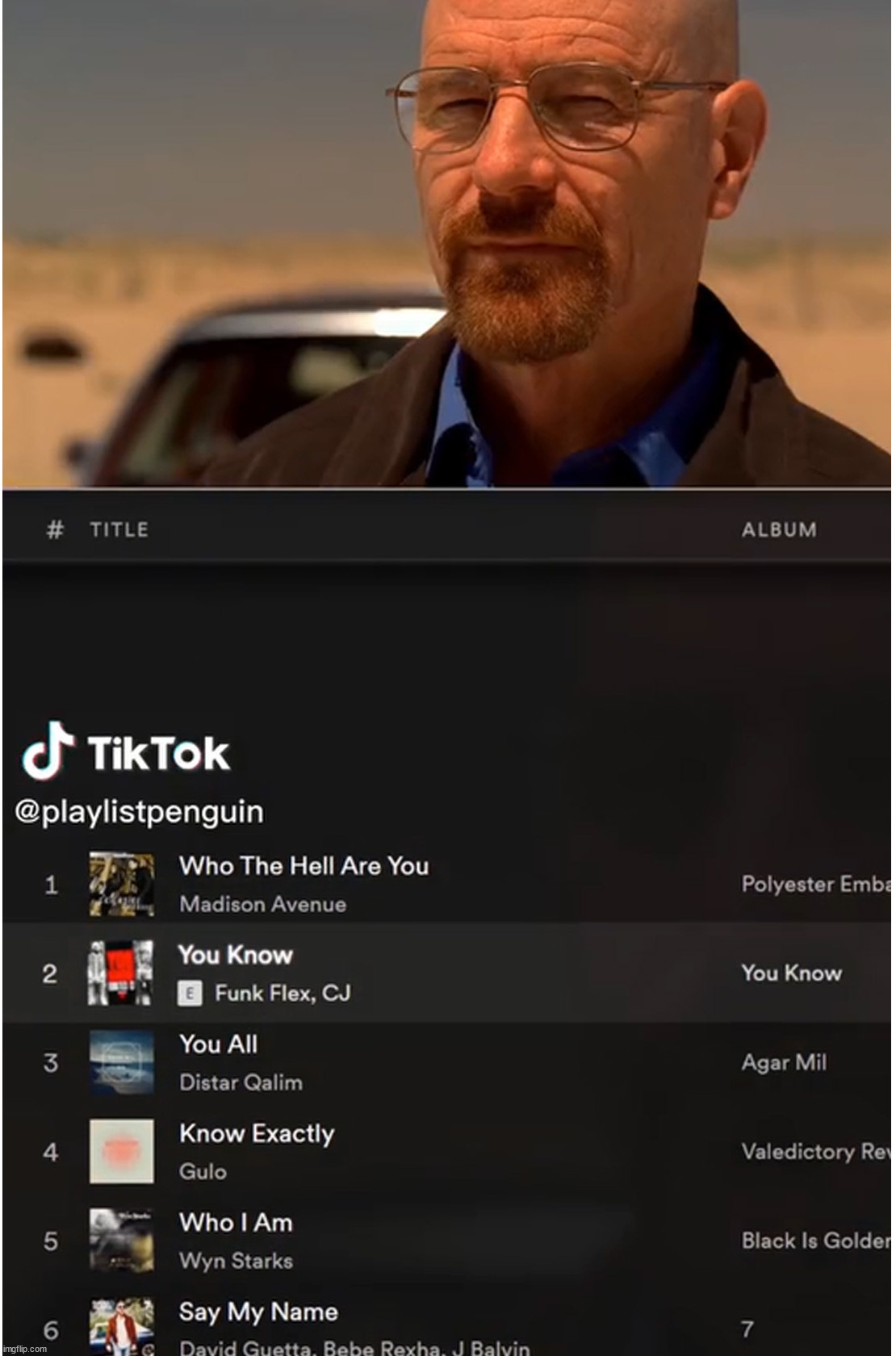Screen dimensions: 896x1356
Task: Click the Know Exactly pink album cover
Action: coord(121,1151)
